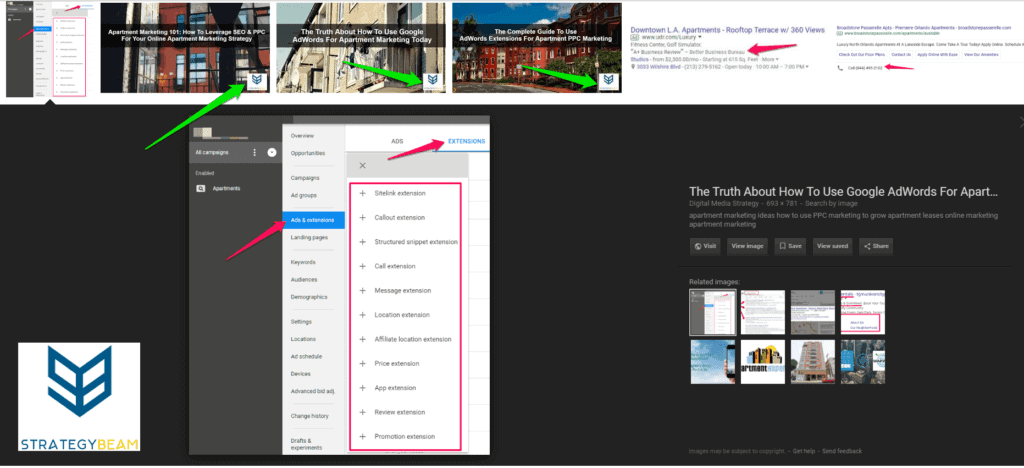Click the Get help link
The height and width of the screenshot is (468, 1024).
pyautogui.click(x=804, y=451)
